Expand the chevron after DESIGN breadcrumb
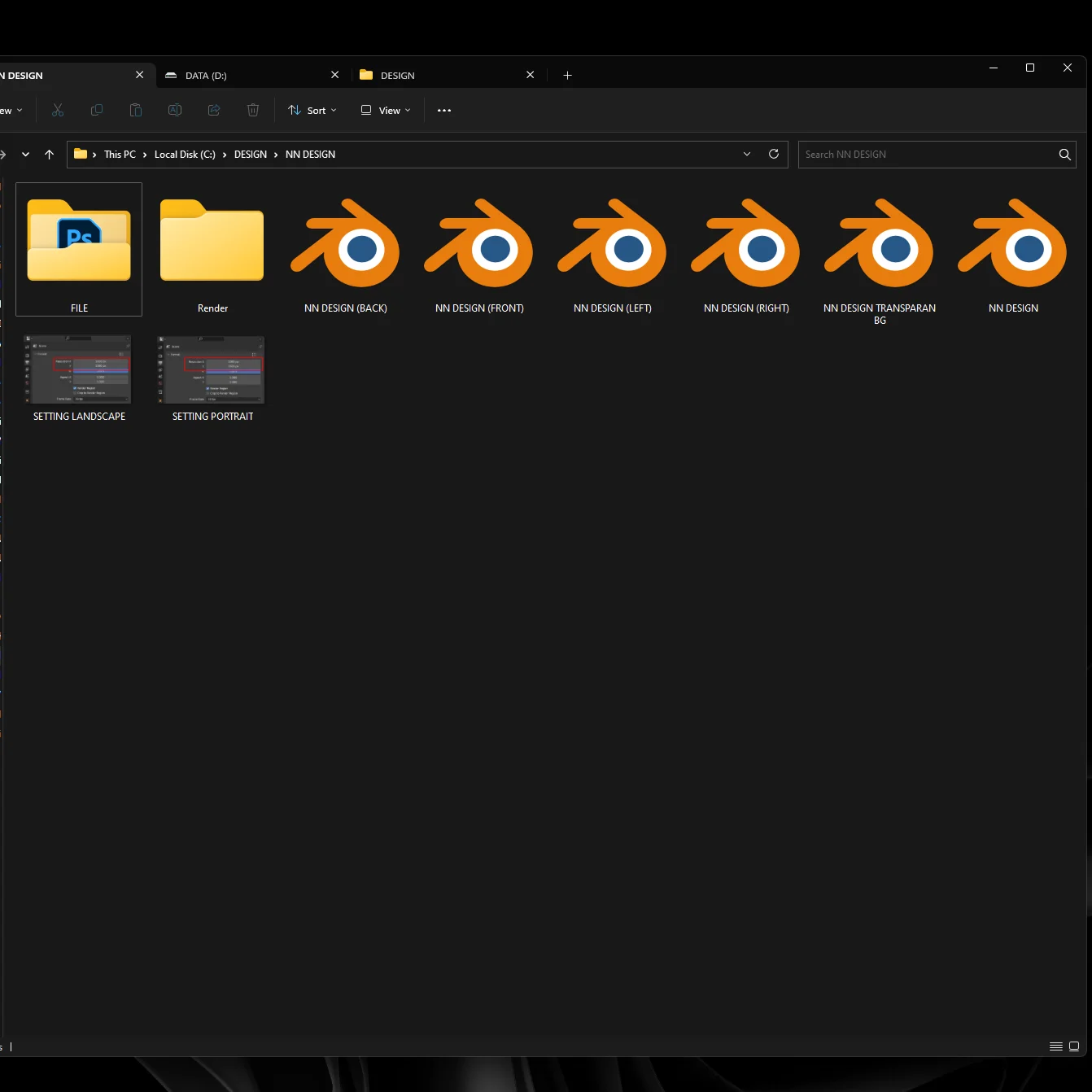The height and width of the screenshot is (1092, 1092). 276,155
